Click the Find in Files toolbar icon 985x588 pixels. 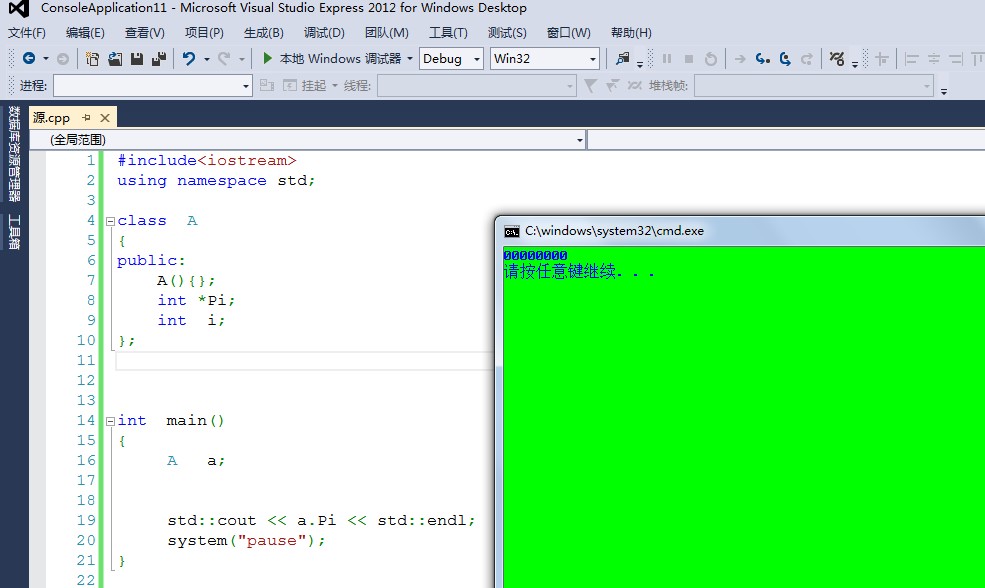click(623, 59)
